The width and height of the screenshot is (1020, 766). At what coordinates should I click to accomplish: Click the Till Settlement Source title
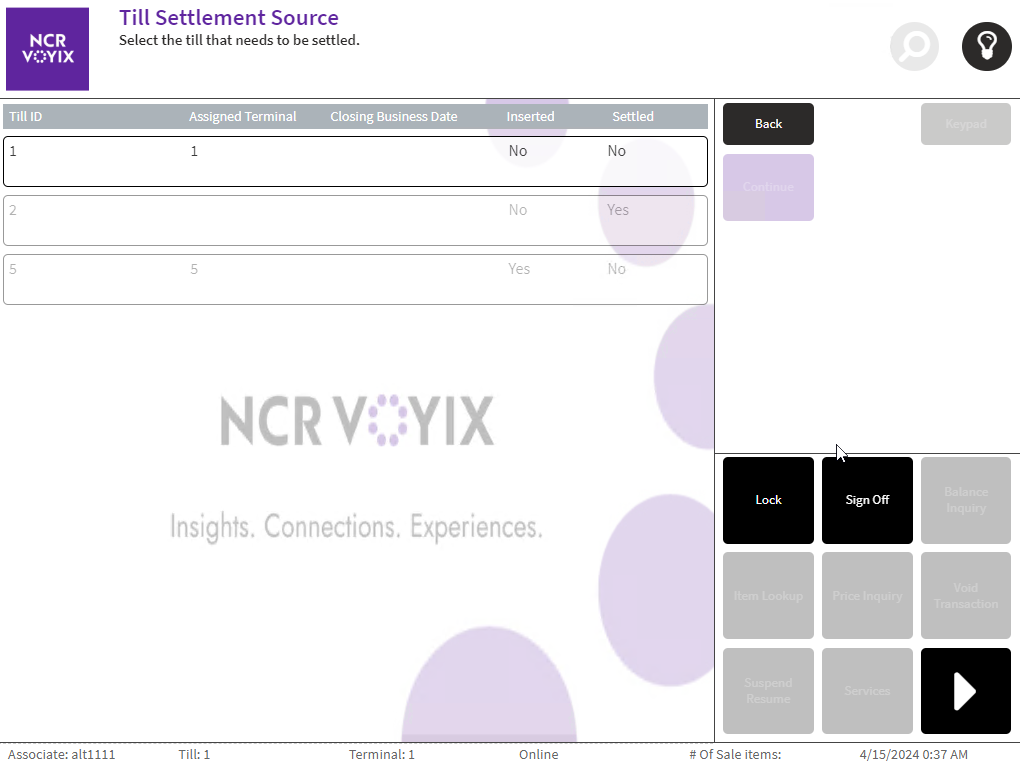coord(229,18)
